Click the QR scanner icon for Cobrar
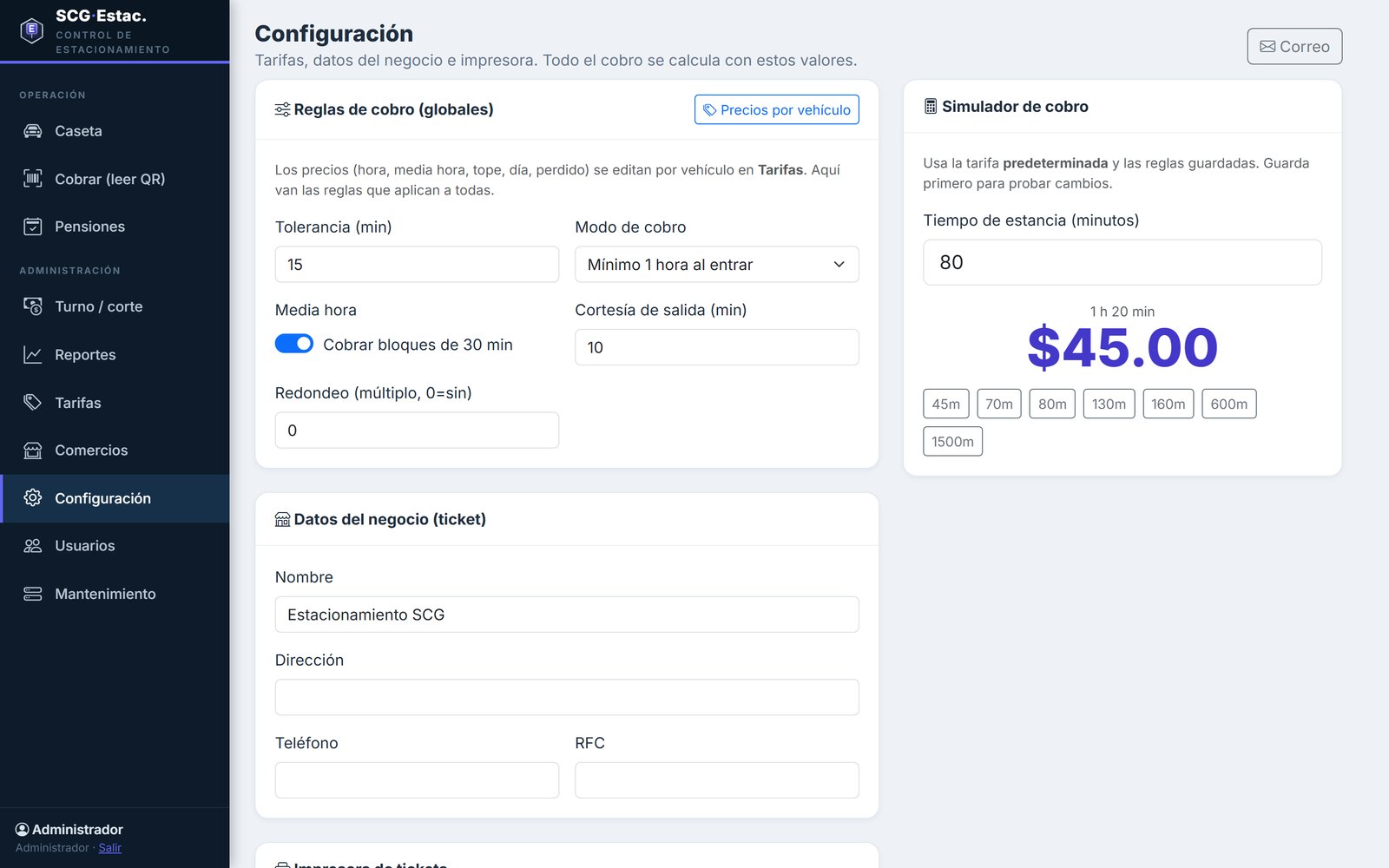Viewport: 1389px width, 868px height. [32, 179]
